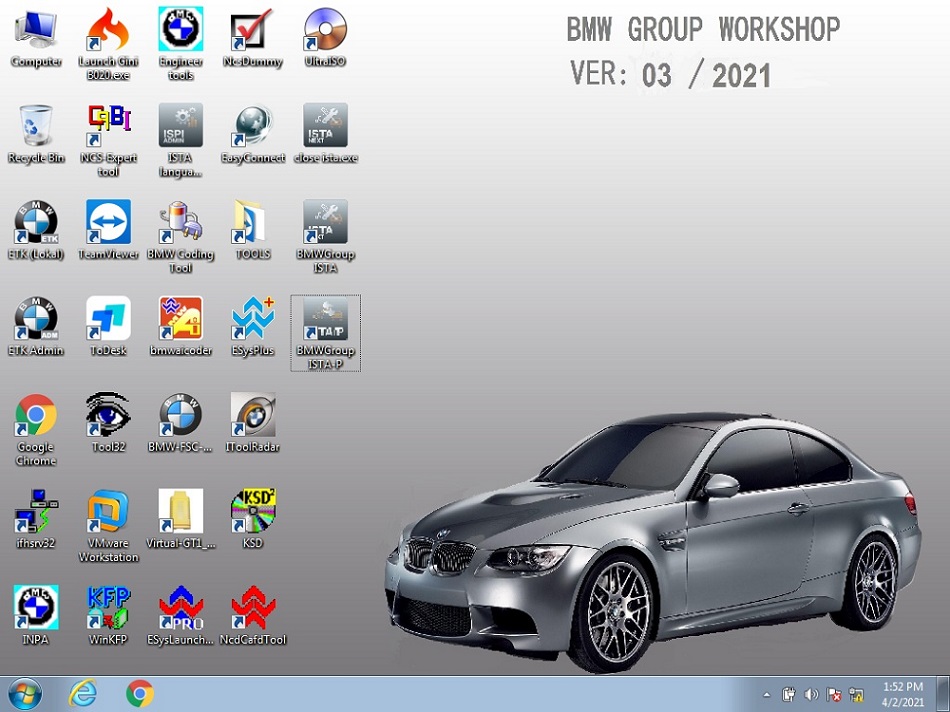Open the volume speaker tray icon
Screen dimensions: 950x712
tap(811, 694)
